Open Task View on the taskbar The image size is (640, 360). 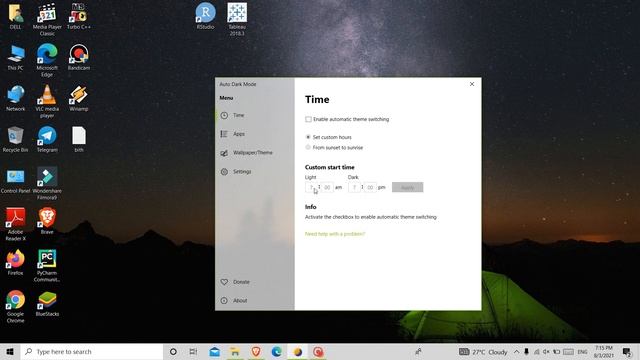pyautogui.click(x=193, y=351)
